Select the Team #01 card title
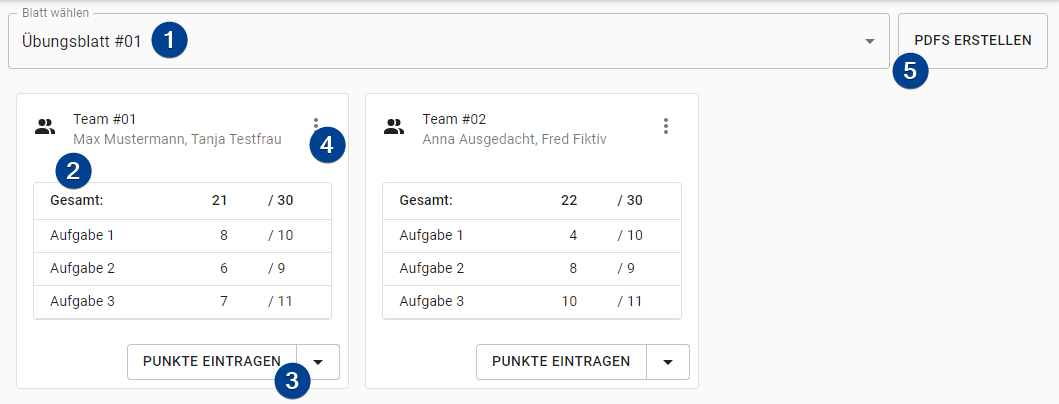The image size is (1059, 404). click(x=105, y=120)
